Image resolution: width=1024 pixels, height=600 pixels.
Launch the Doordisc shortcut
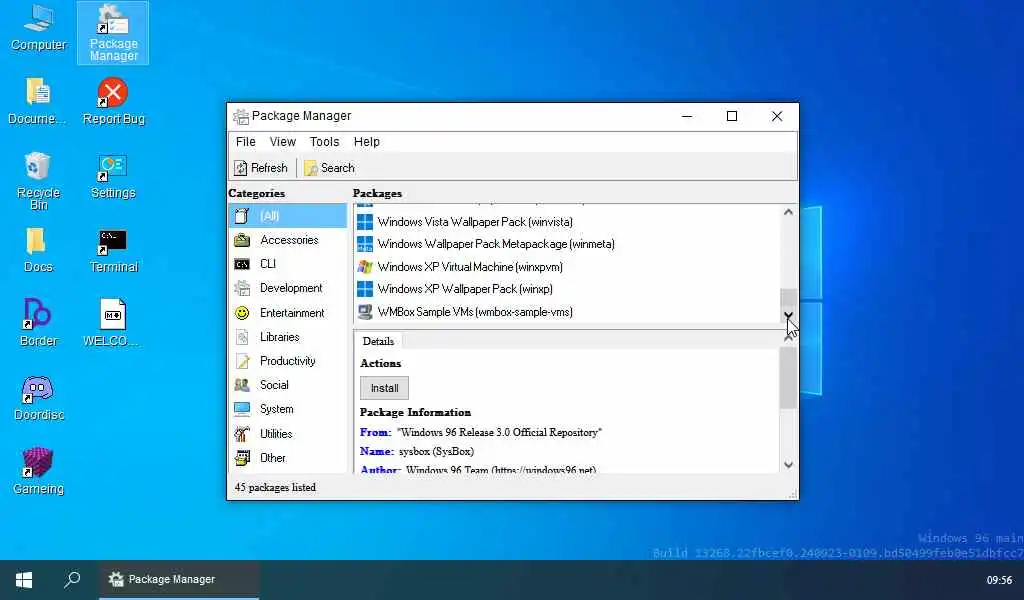point(38,398)
